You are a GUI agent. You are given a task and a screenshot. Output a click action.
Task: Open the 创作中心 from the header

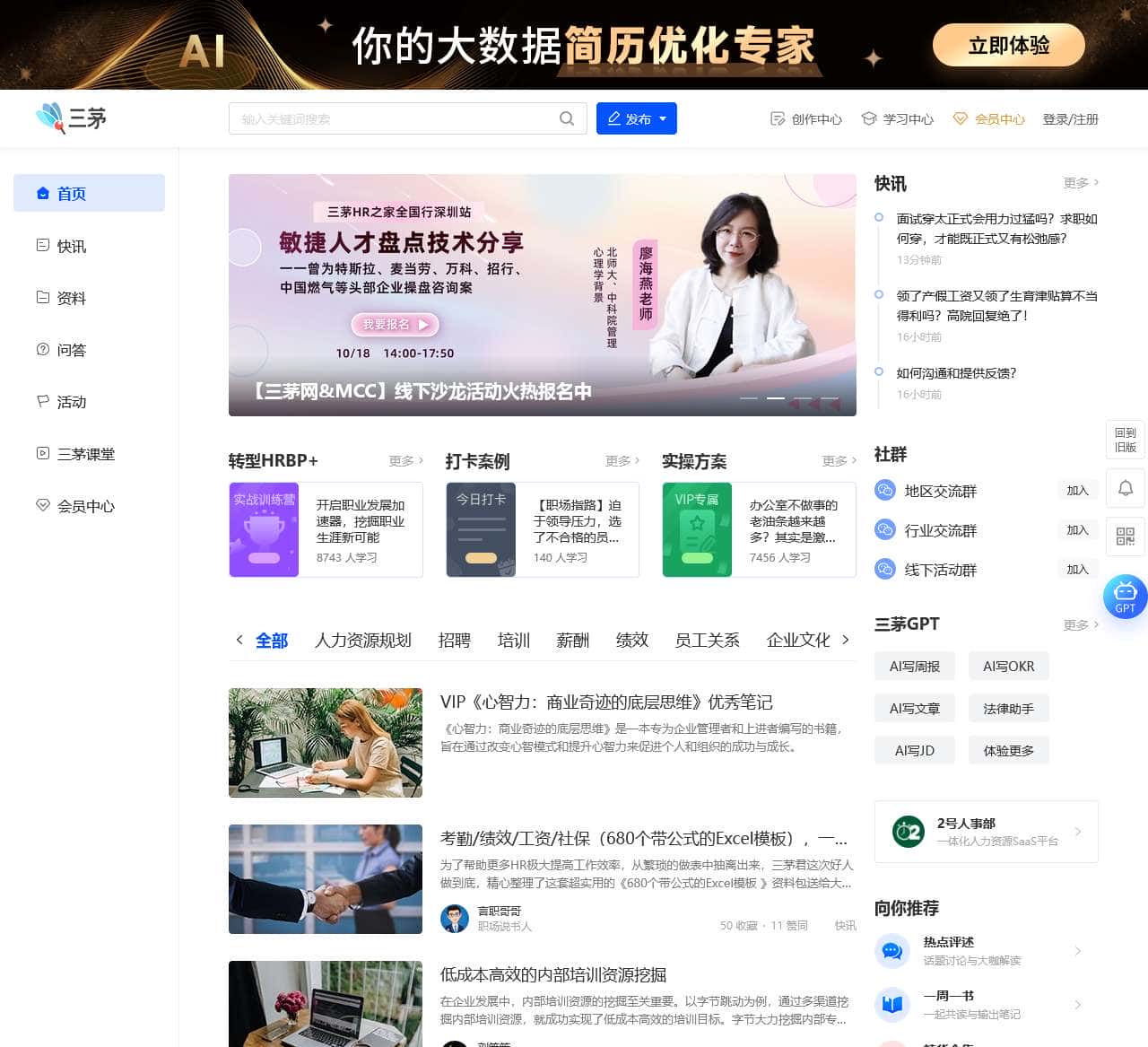pyautogui.click(x=806, y=118)
